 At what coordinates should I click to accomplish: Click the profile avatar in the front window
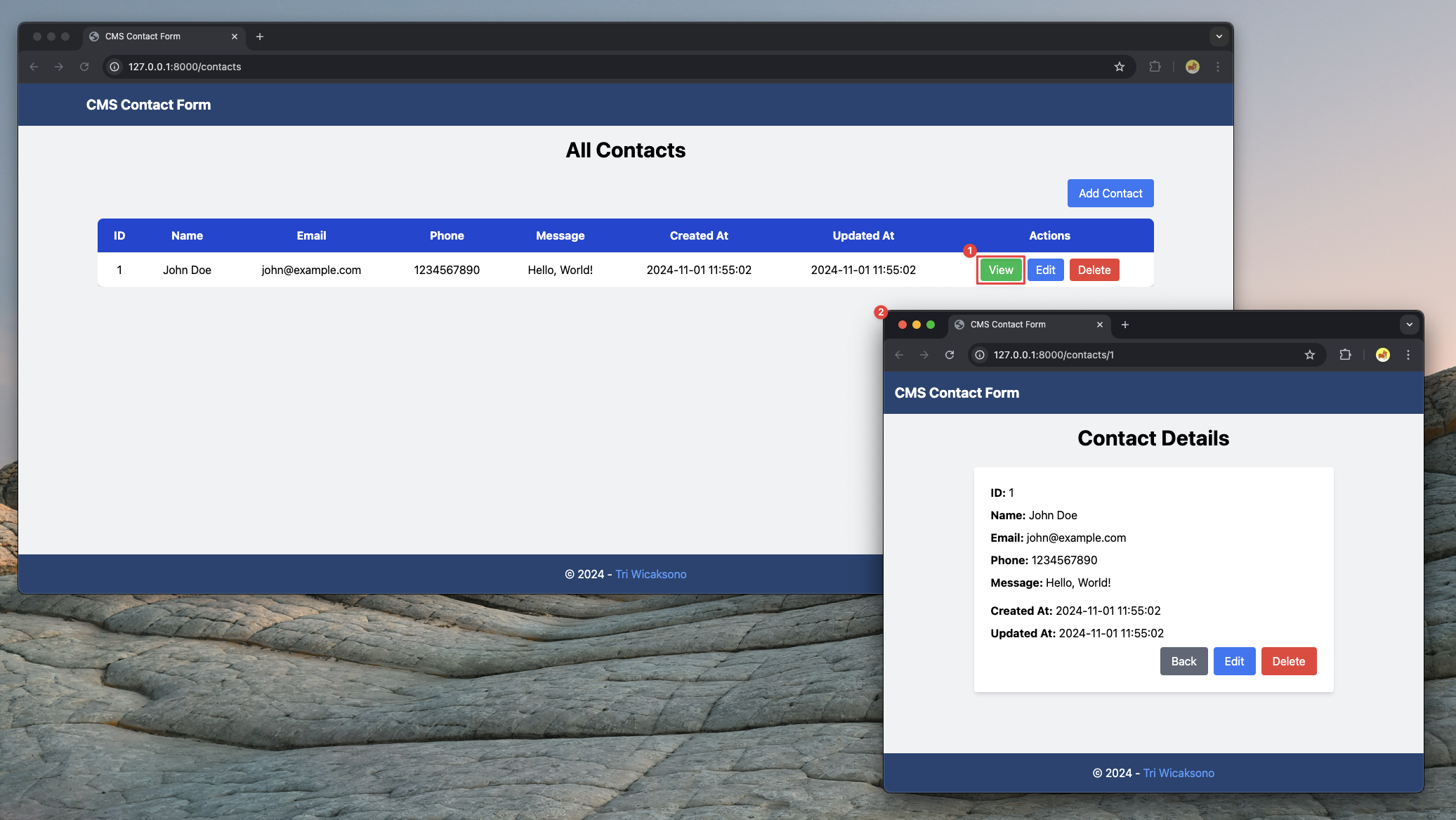click(x=1382, y=355)
